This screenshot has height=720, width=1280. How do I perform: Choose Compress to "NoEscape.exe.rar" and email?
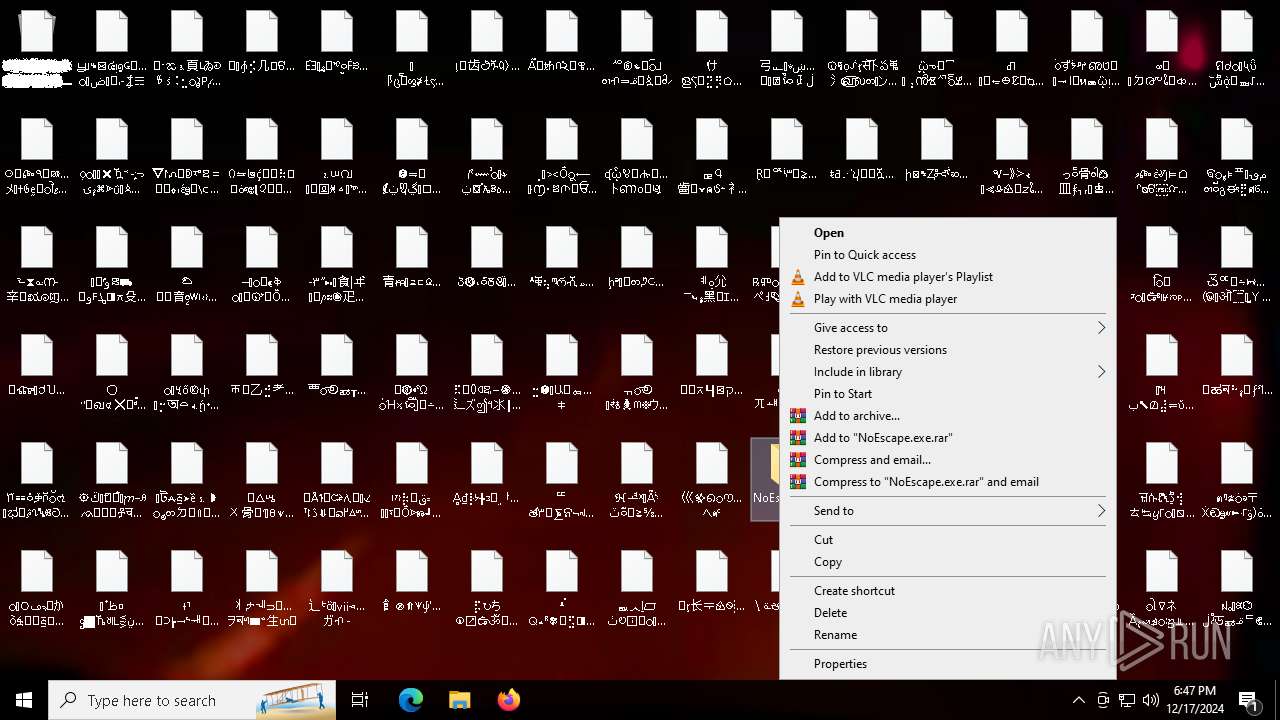point(948,482)
